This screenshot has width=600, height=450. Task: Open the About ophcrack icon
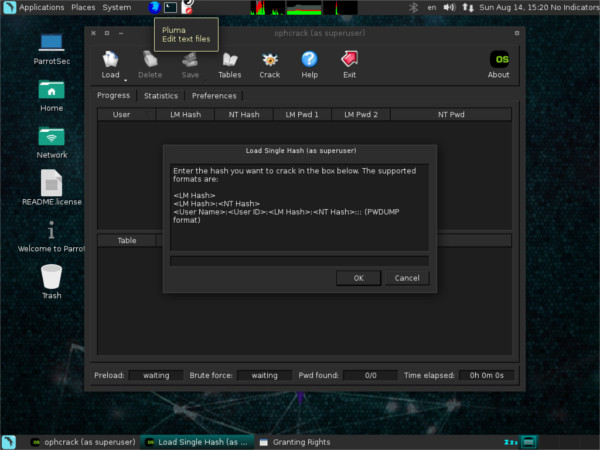[x=499, y=65]
